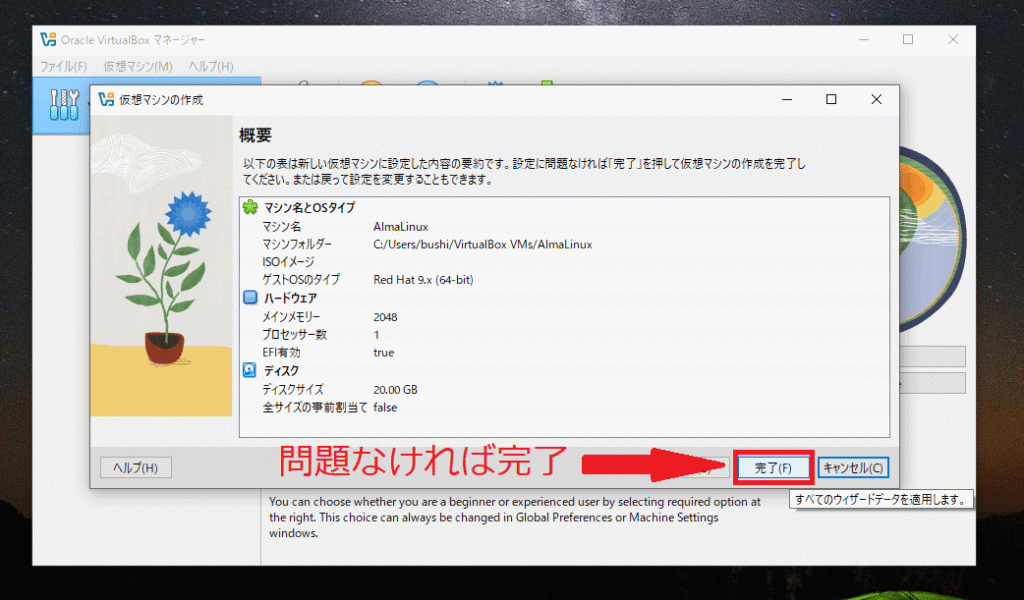
Task: Click the main memory value 2048
Action: pyautogui.click(x=385, y=317)
